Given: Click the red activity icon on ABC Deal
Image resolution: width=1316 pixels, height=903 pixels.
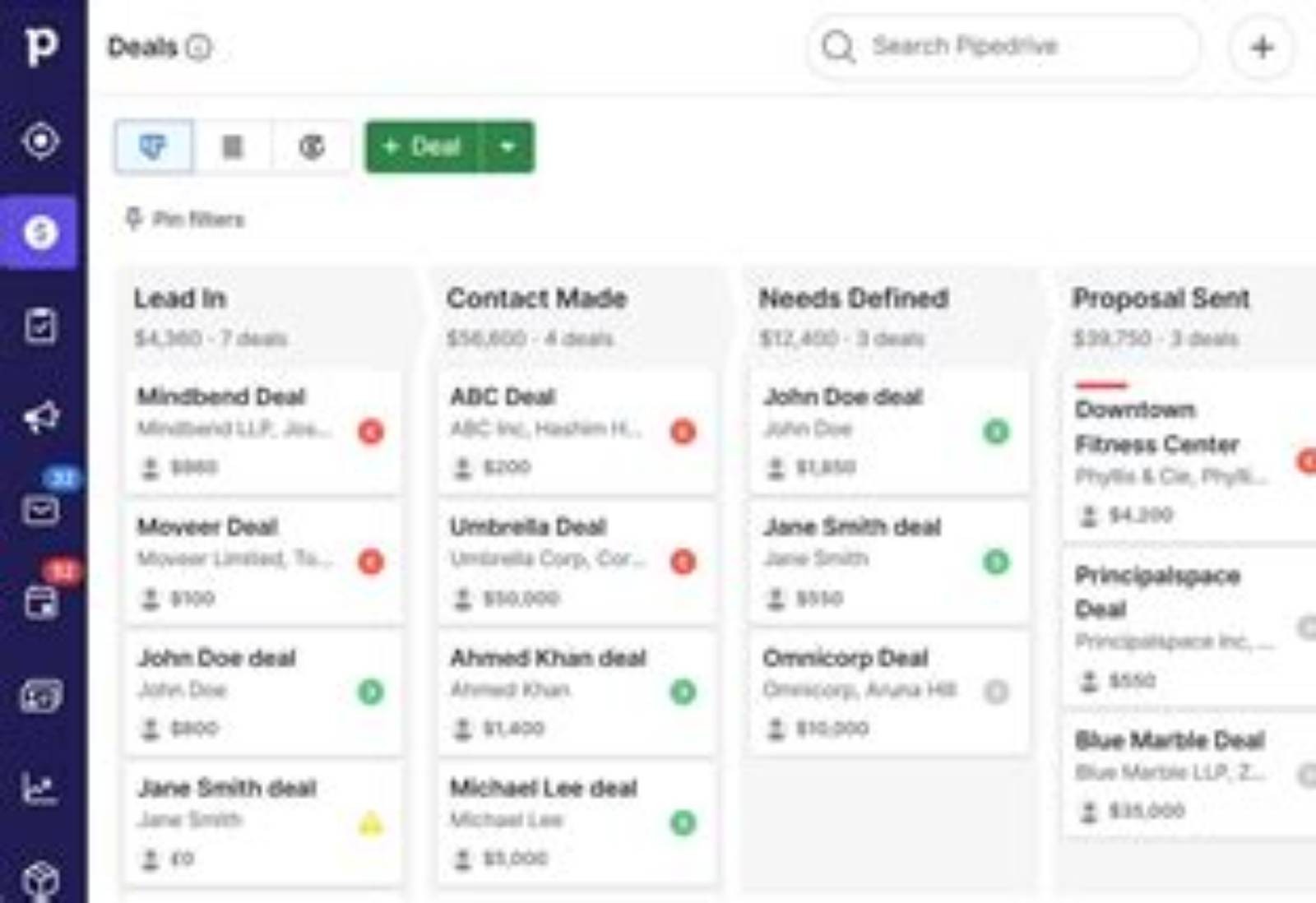Looking at the screenshot, I should pos(683,432).
